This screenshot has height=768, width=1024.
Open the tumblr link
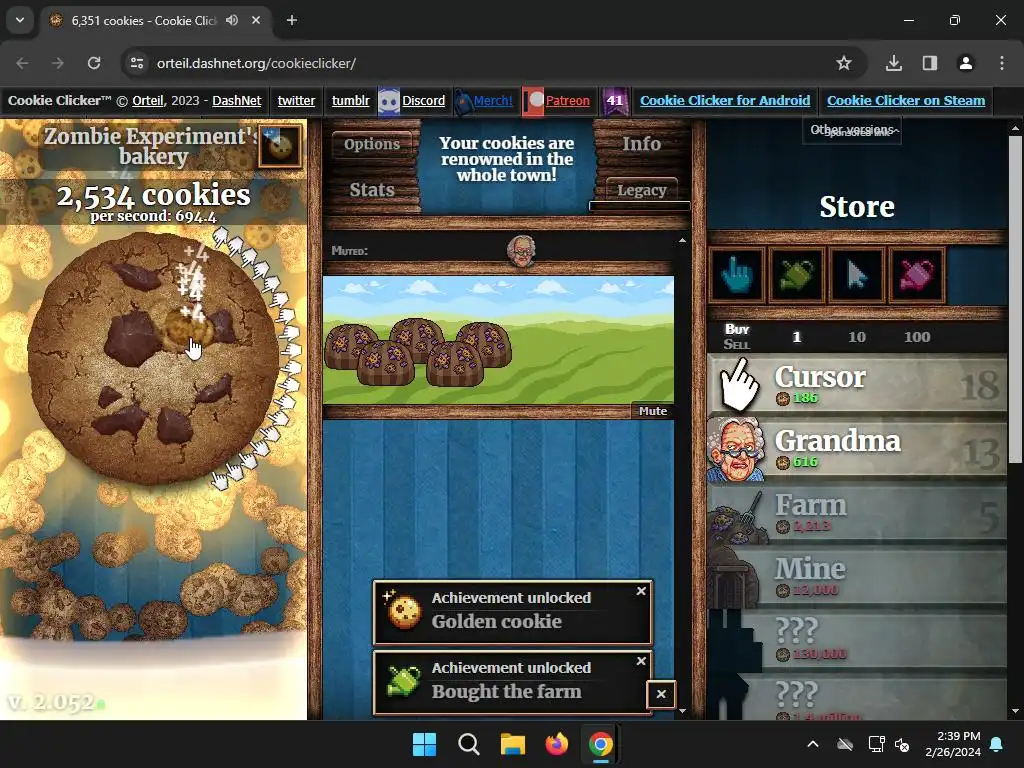(x=351, y=101)
